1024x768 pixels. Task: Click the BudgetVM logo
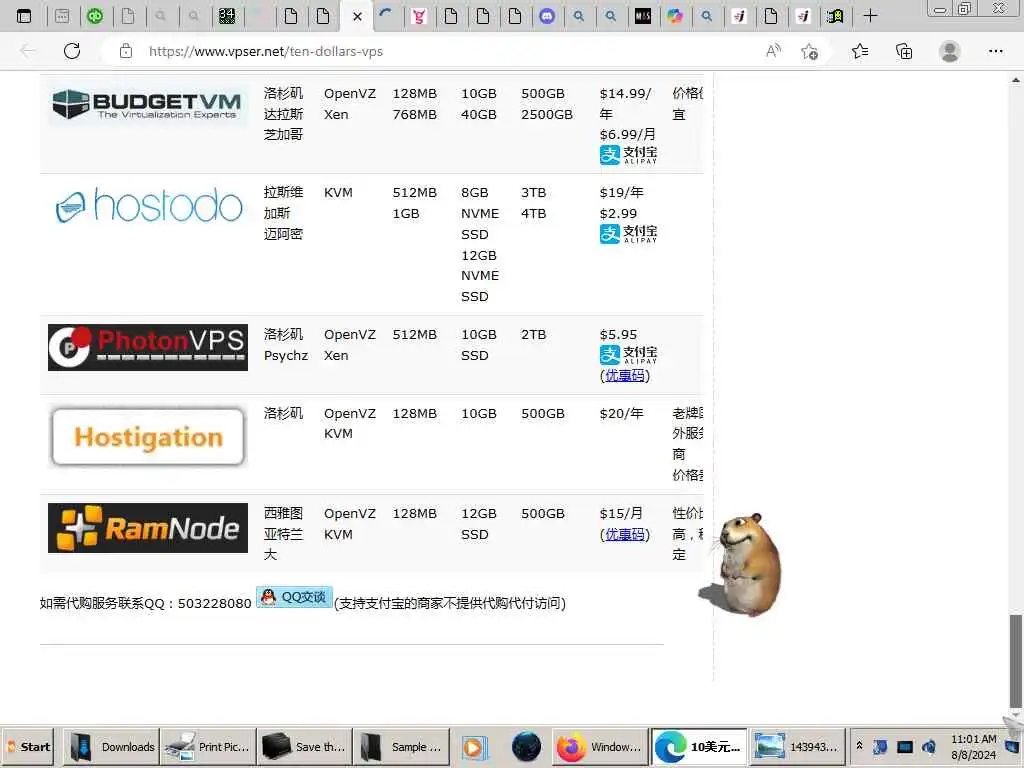tap(148, 104)
